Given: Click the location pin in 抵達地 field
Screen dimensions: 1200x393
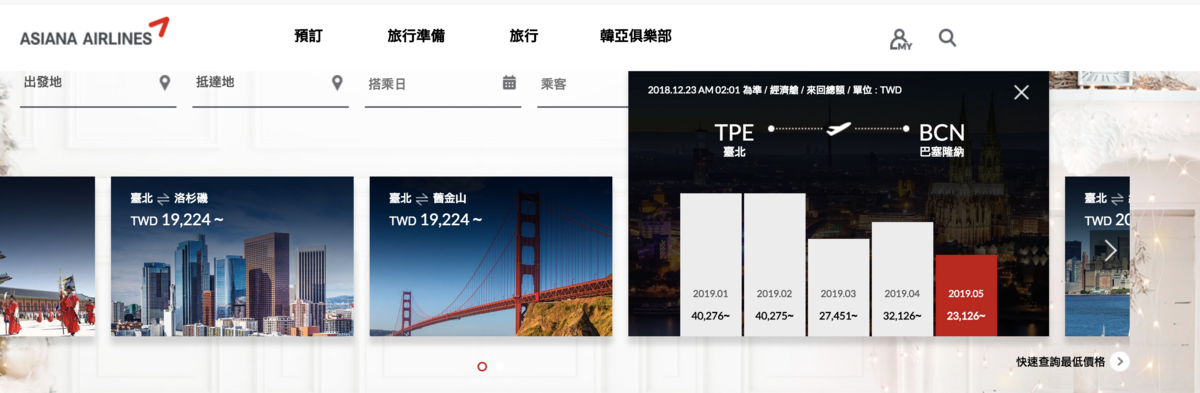Looking at the screenshot, I should [338, 82].
